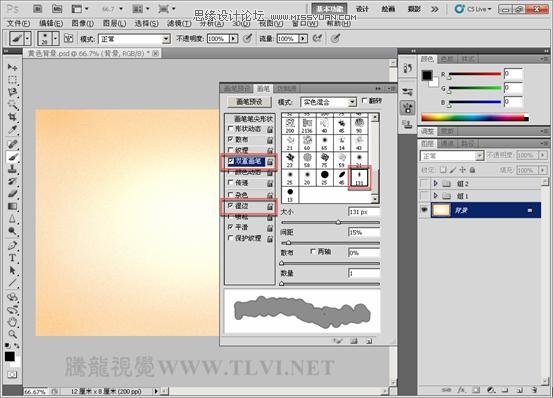Uncheck the 散布 brush option
553x398 pixels.
tap(231, 140)
